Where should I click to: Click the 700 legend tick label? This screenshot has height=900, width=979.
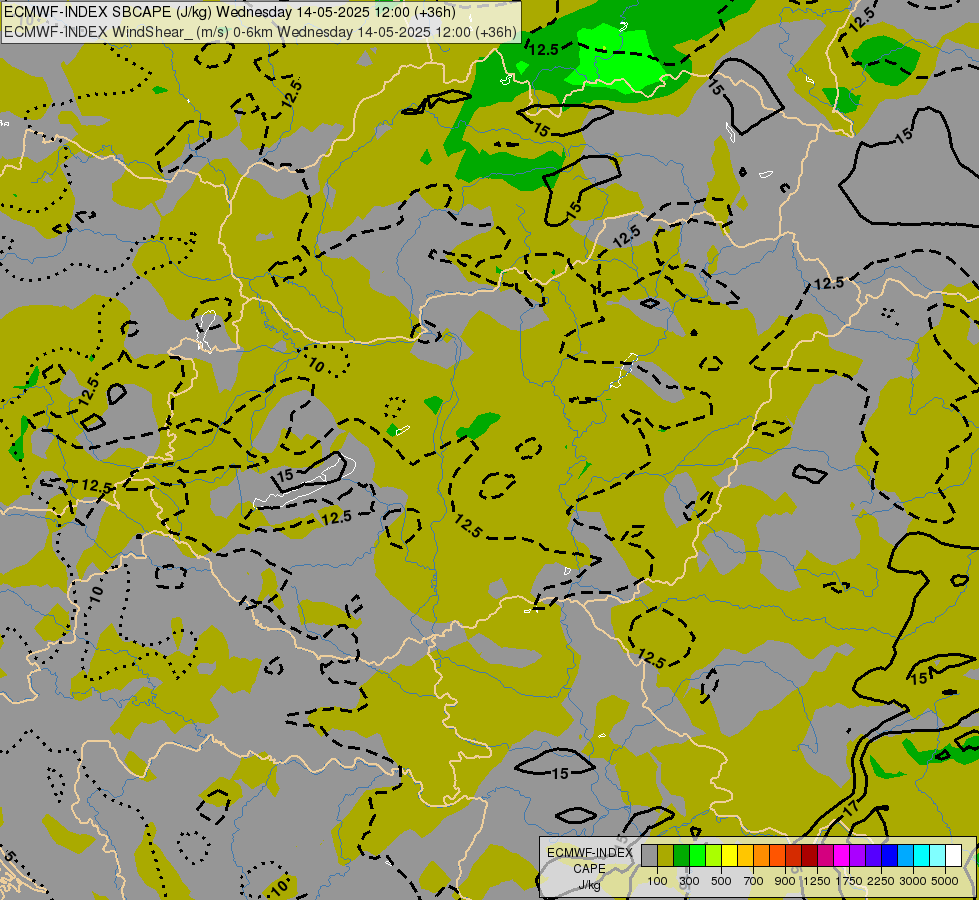[x=754, y=881]
